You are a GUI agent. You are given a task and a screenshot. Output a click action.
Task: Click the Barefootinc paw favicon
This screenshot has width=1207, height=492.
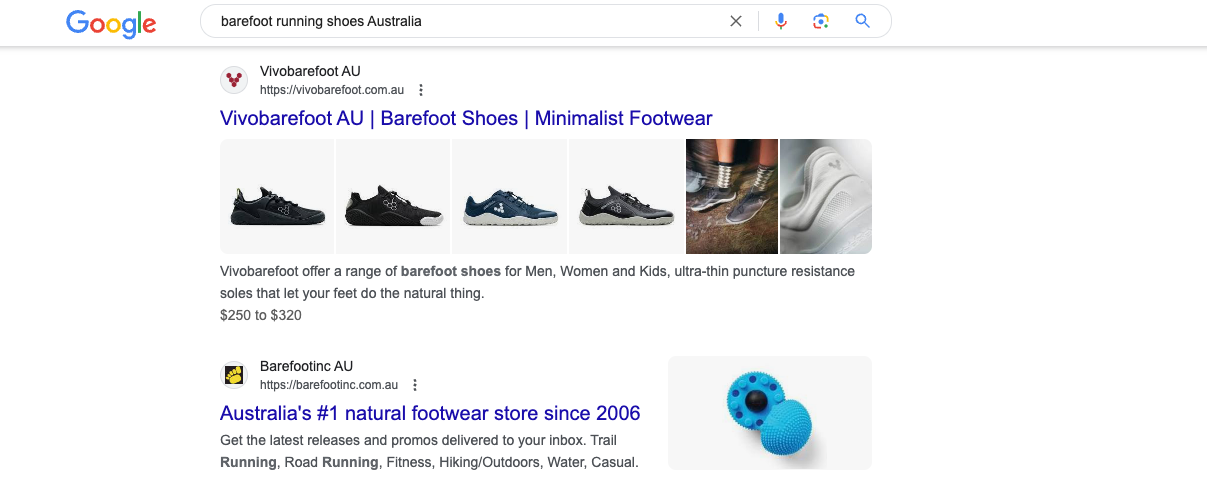[x=234, y=375]
